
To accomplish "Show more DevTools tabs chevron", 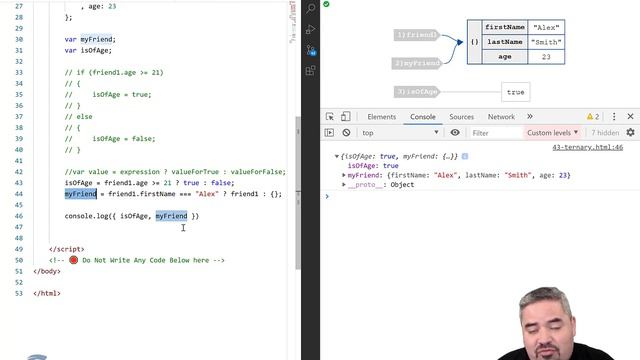I will coord(530,117).
